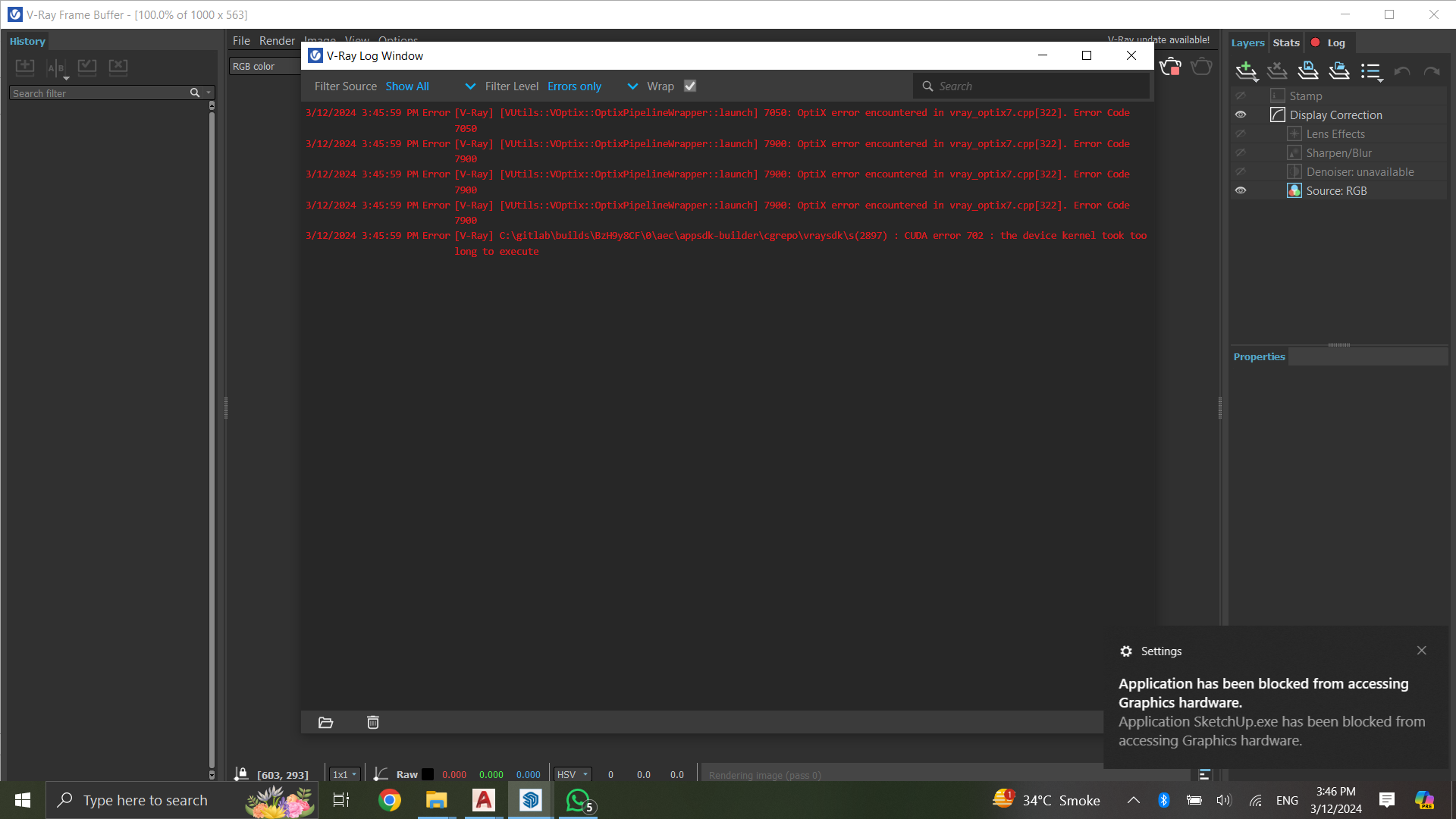Open log file folder icon

coord(325,722)
